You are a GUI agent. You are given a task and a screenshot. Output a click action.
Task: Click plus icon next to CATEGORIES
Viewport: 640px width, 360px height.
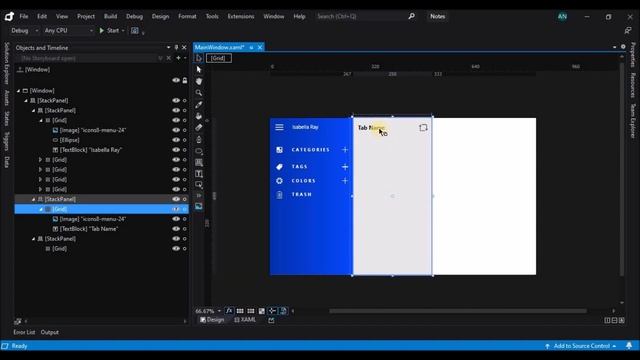coord(345,150)
